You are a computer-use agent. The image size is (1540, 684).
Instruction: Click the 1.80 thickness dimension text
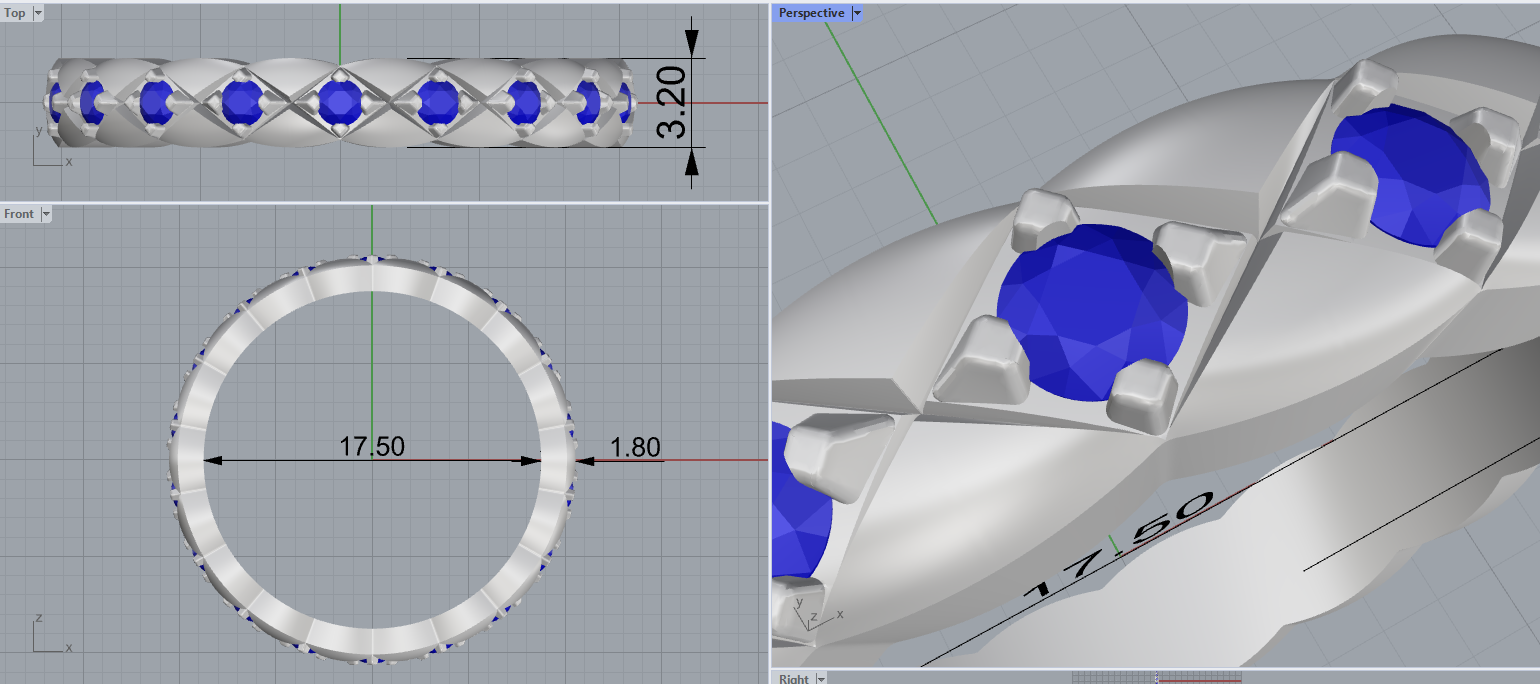(x=635, y=447)
